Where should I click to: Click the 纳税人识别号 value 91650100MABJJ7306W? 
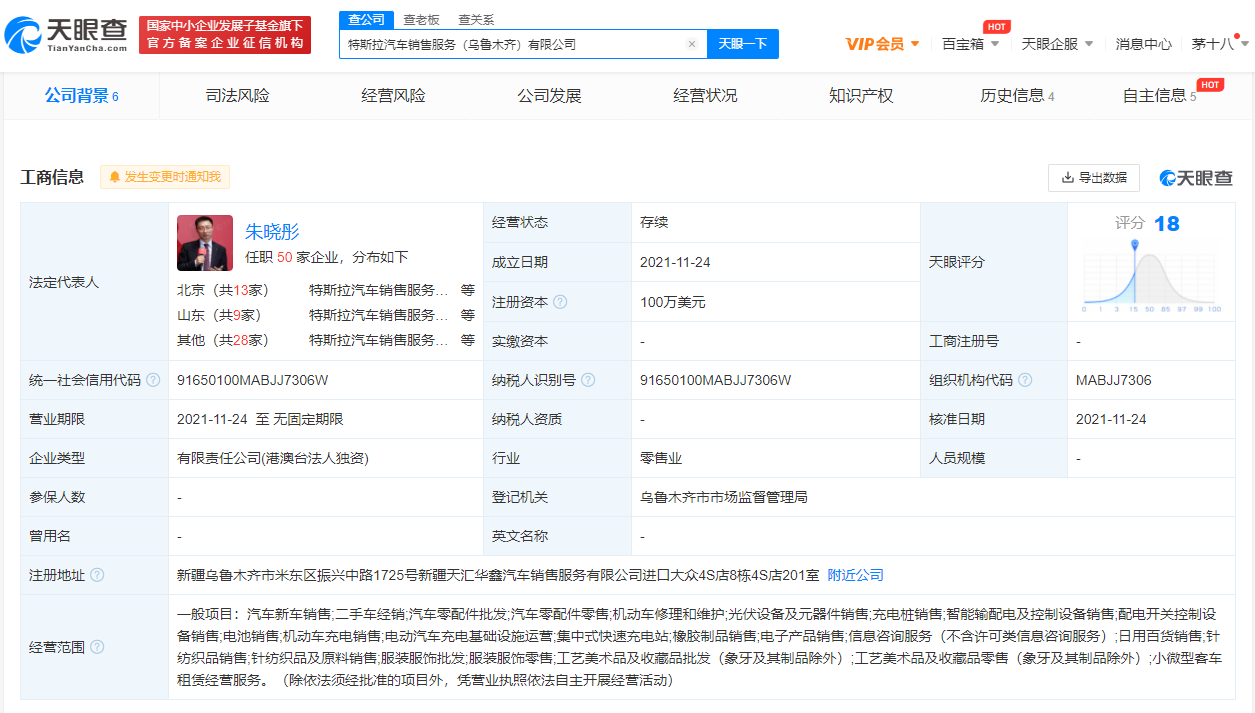[716, 380]
